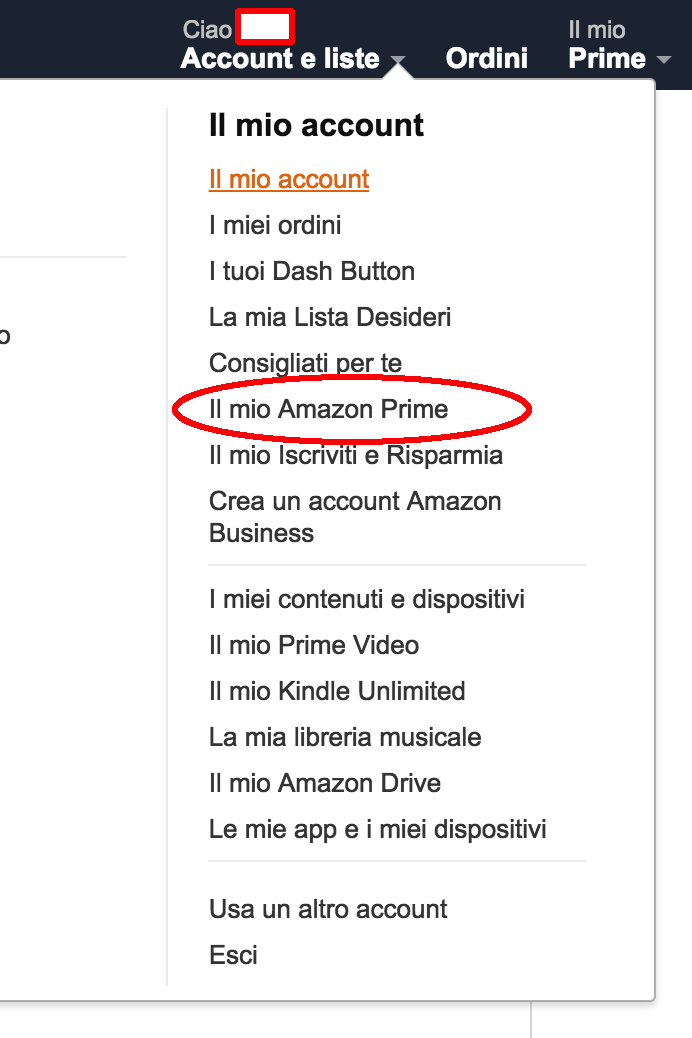This screenshot has width=692, height=1038.
Task: Open Il mio Kindle Unlimited
Action: coord(337,691)
